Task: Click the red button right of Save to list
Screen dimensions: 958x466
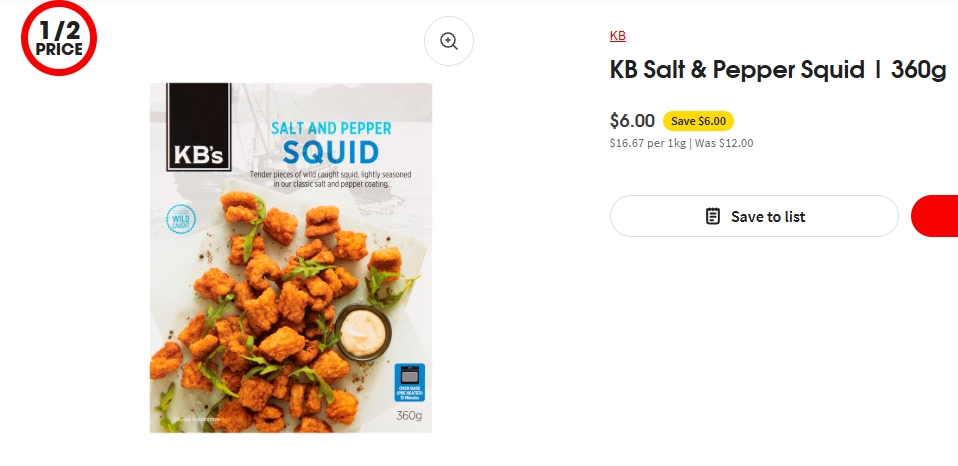Action: (937, 216)
